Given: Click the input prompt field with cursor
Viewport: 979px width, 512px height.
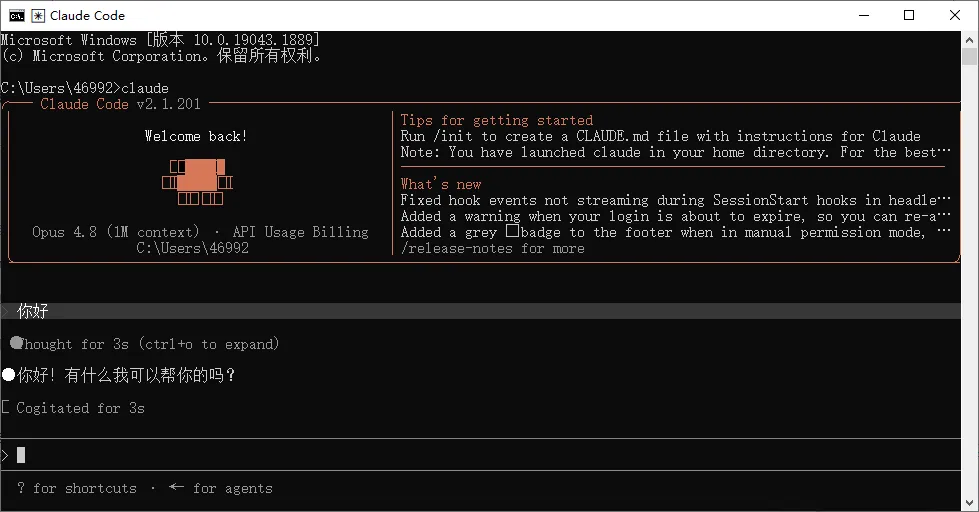Looking at the screenshot, I should [481, 455].
